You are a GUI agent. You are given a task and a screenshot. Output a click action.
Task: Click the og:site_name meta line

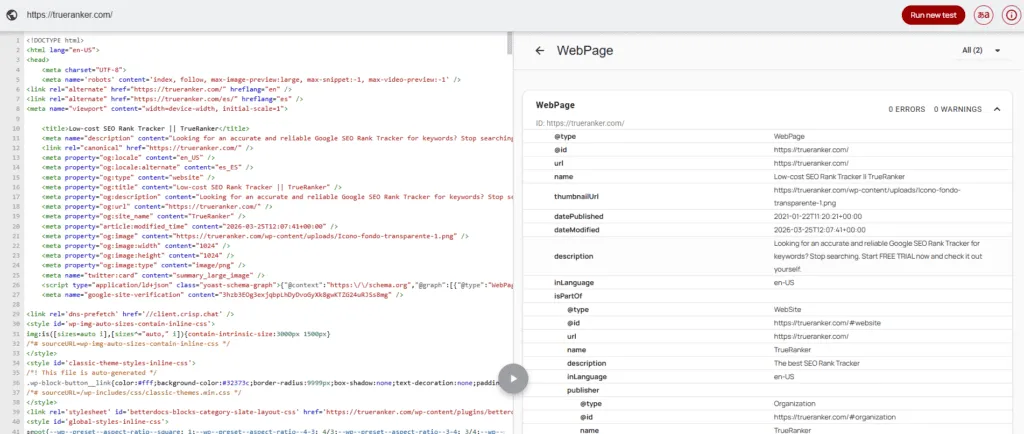coord(144,216)
